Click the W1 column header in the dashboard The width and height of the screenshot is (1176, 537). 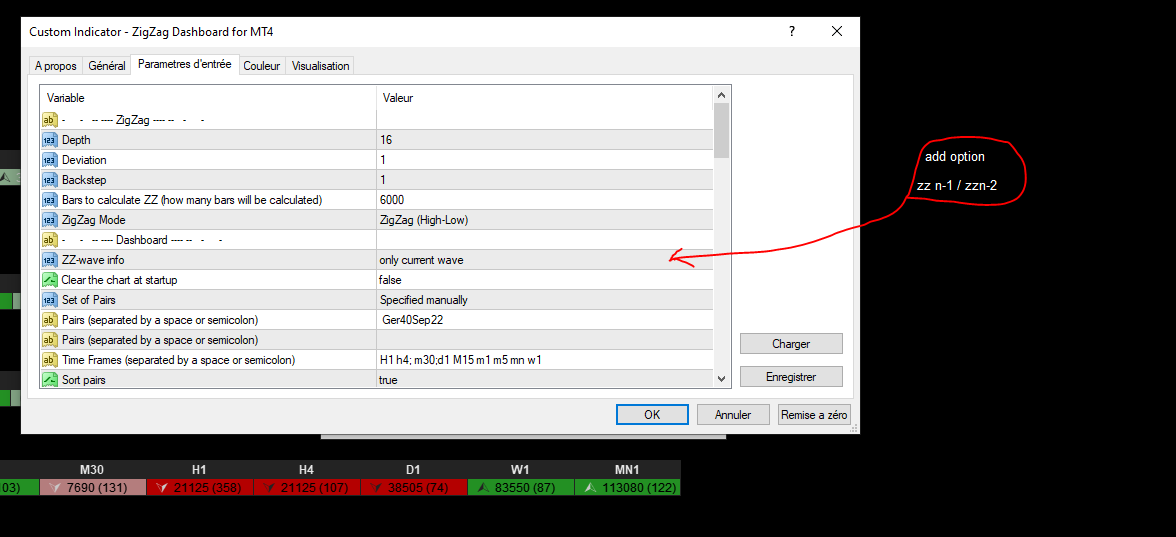pyautogui.click(x=520, y=470)
